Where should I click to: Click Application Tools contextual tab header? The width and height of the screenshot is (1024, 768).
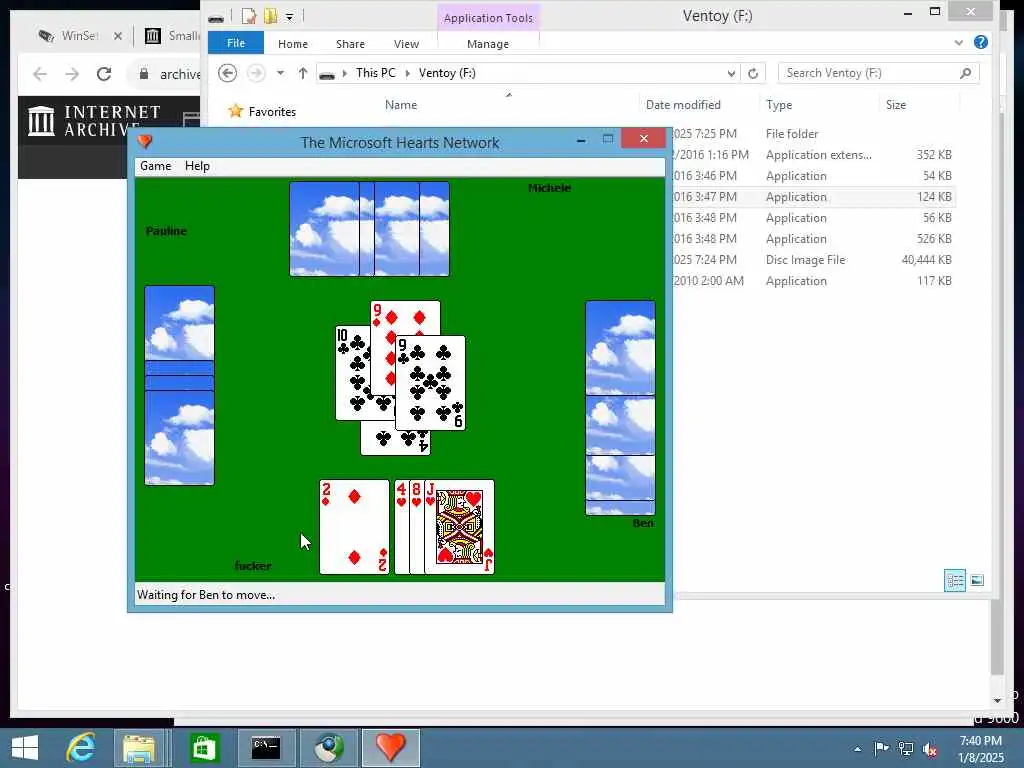click(488, 18)
